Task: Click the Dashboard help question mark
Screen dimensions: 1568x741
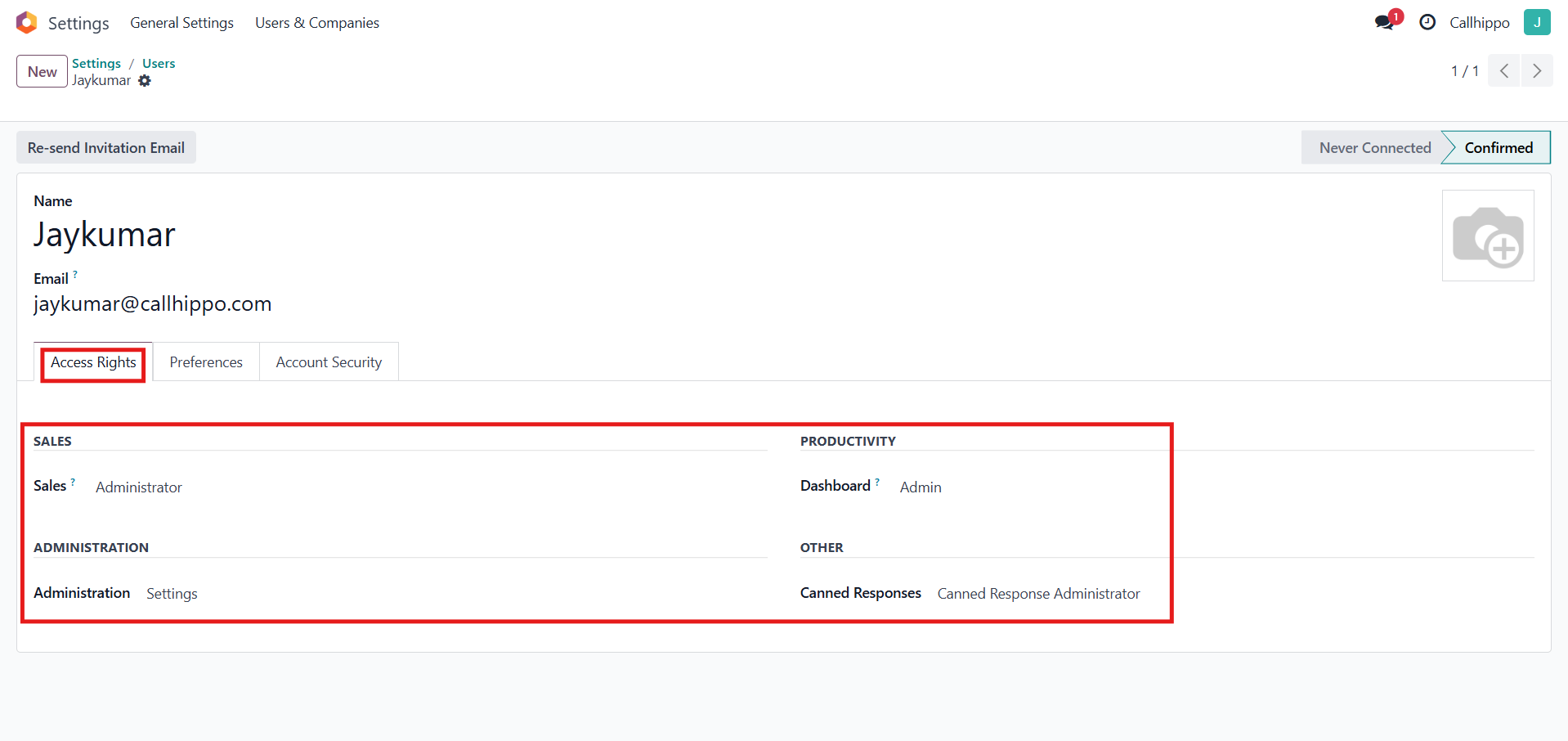Action: tap(877, 482)
